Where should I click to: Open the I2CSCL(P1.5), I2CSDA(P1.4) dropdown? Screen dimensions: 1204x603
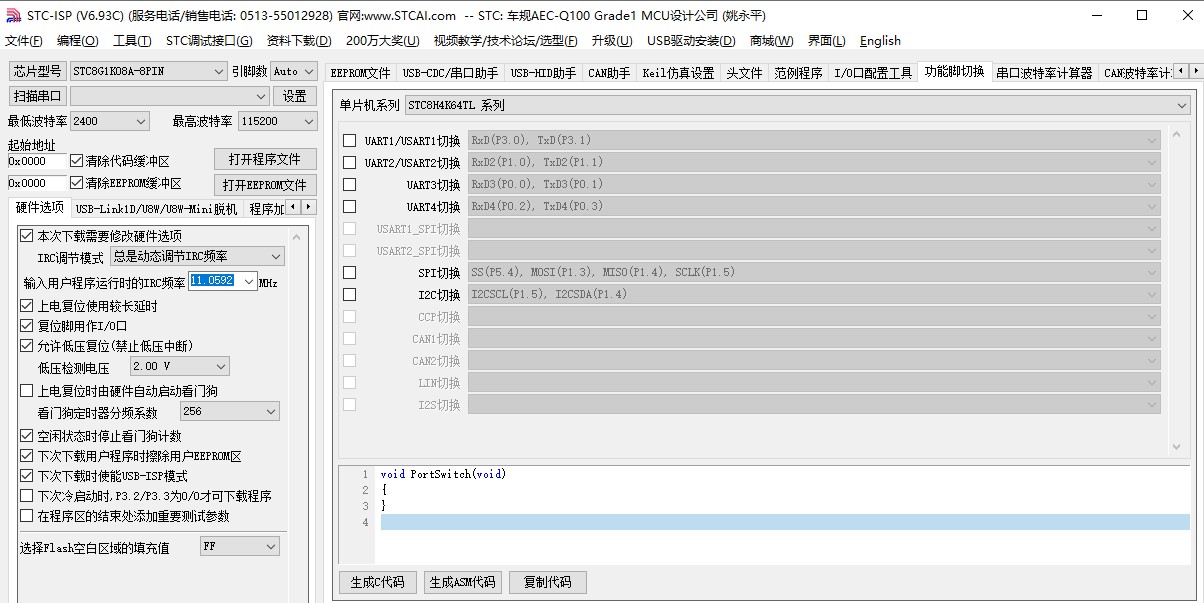tap(814, 295)
